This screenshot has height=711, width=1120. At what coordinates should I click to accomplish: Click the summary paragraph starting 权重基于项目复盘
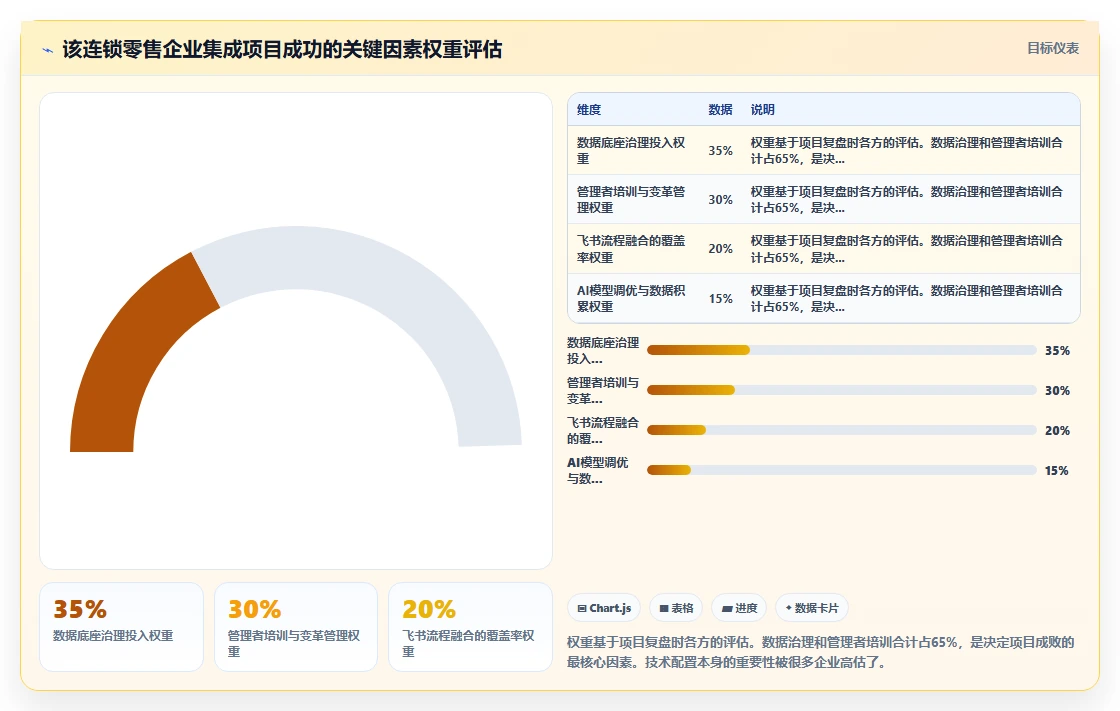pos(821,652)
